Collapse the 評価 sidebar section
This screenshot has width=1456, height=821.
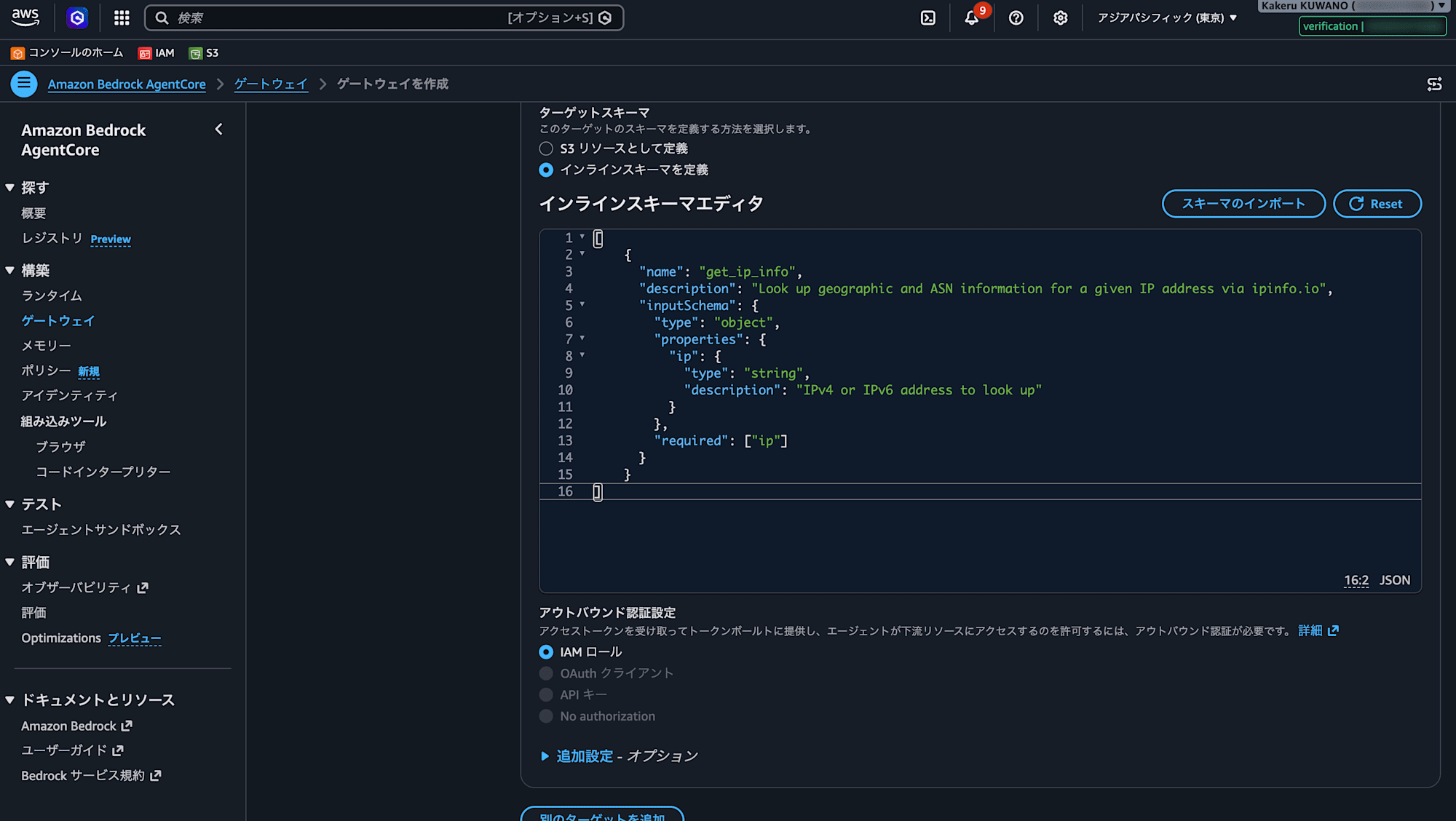[10, 562]
